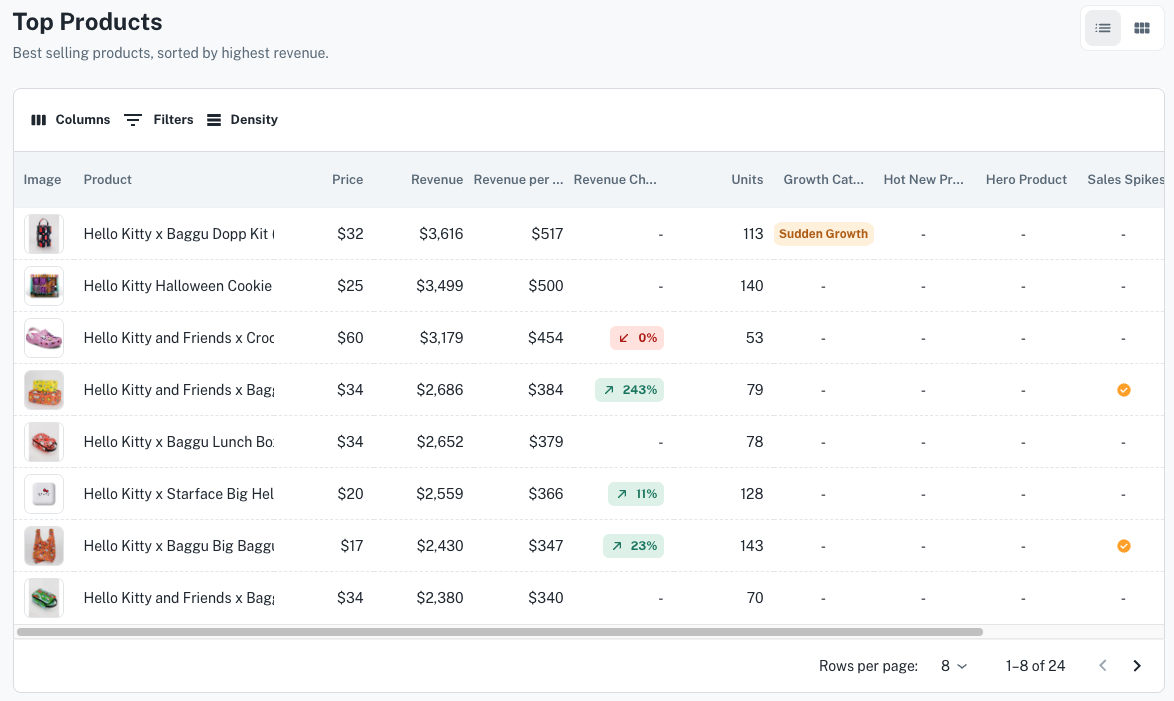Open Starface Big Hello Kitty thumbnail
Screen dimensions: 1174x701
coord(43,494)
